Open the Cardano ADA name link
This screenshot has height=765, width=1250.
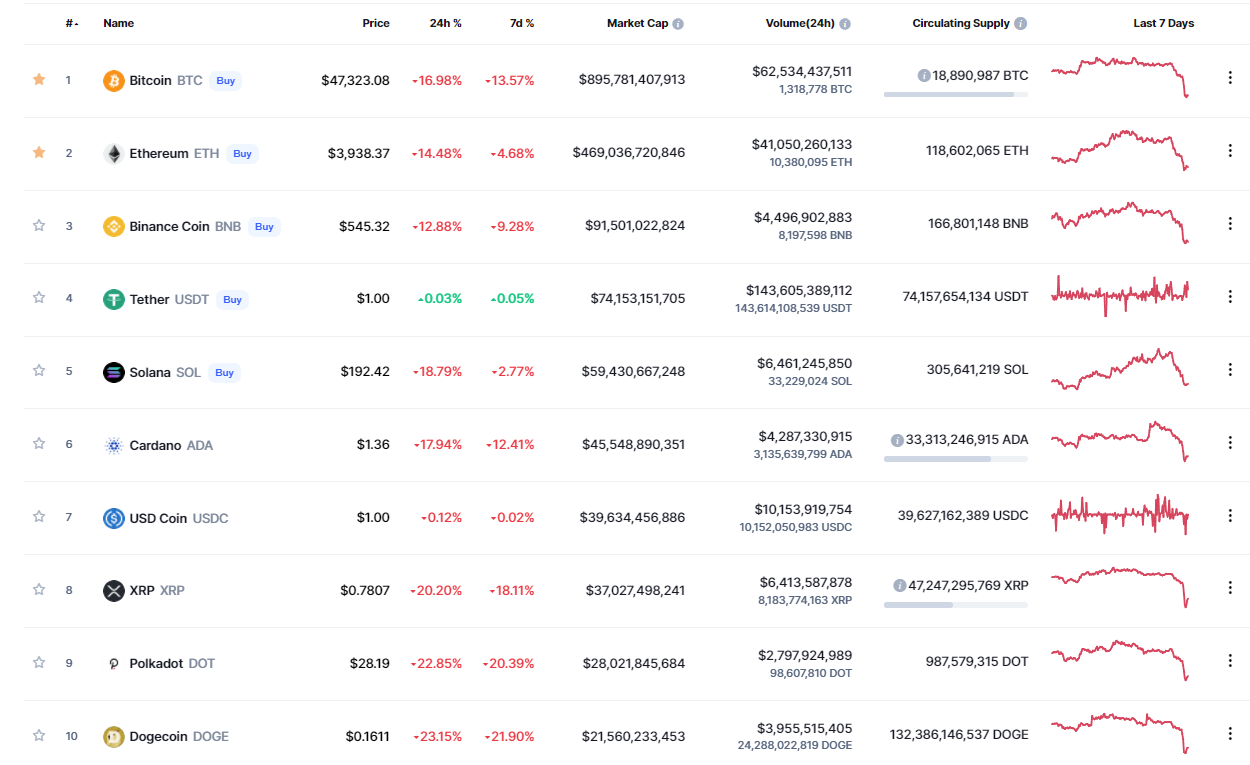(x=171, y=445)
